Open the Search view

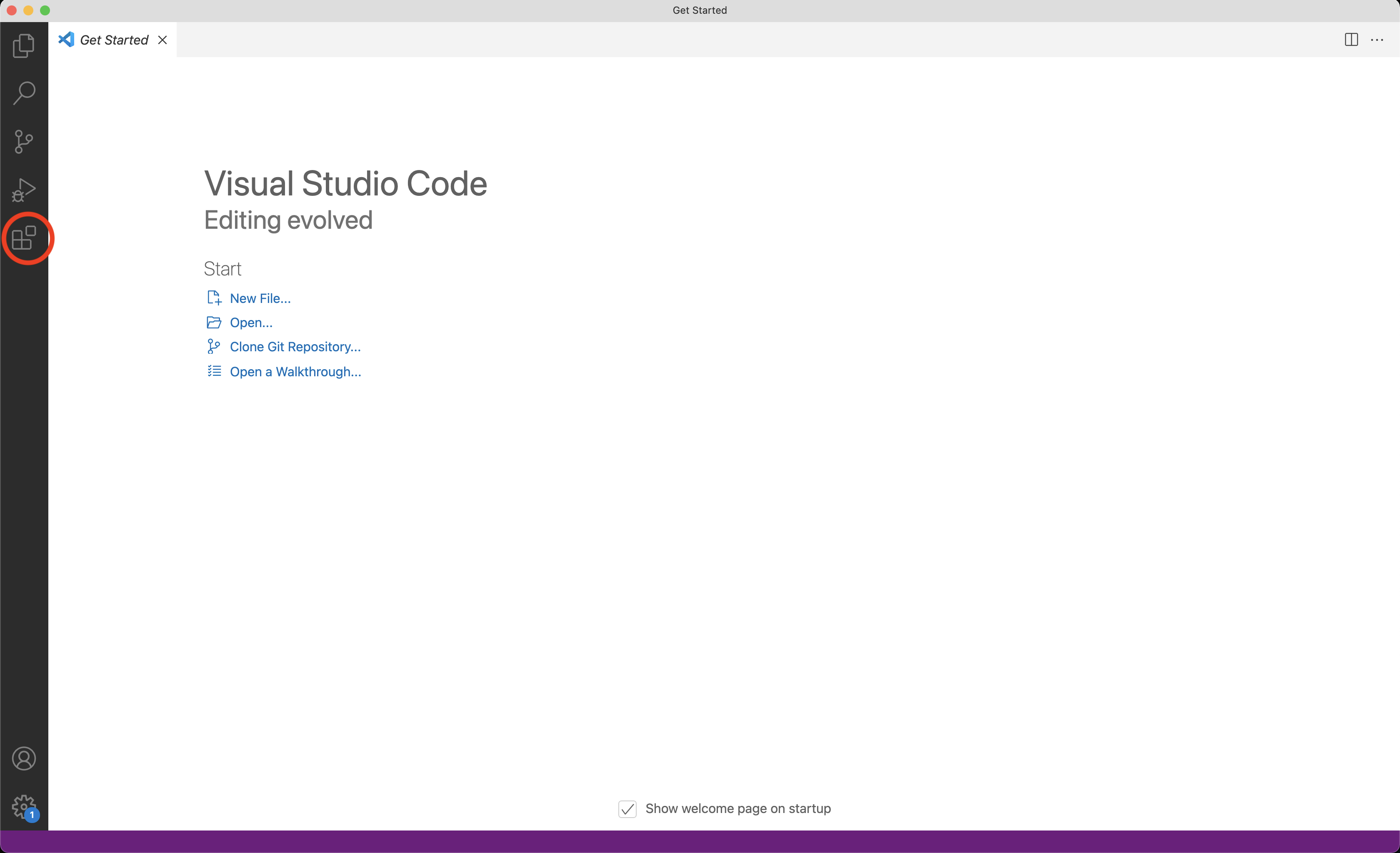(24, 93)
